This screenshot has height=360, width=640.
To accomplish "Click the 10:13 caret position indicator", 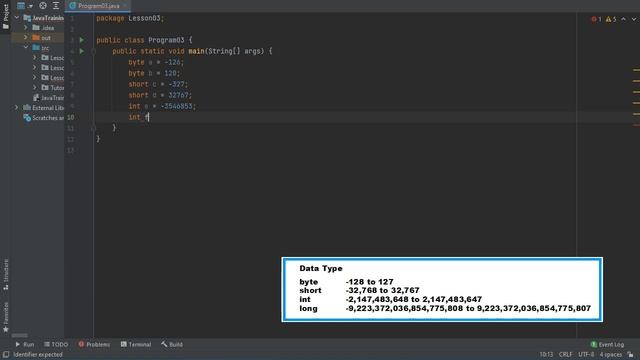I will [546, 354].
